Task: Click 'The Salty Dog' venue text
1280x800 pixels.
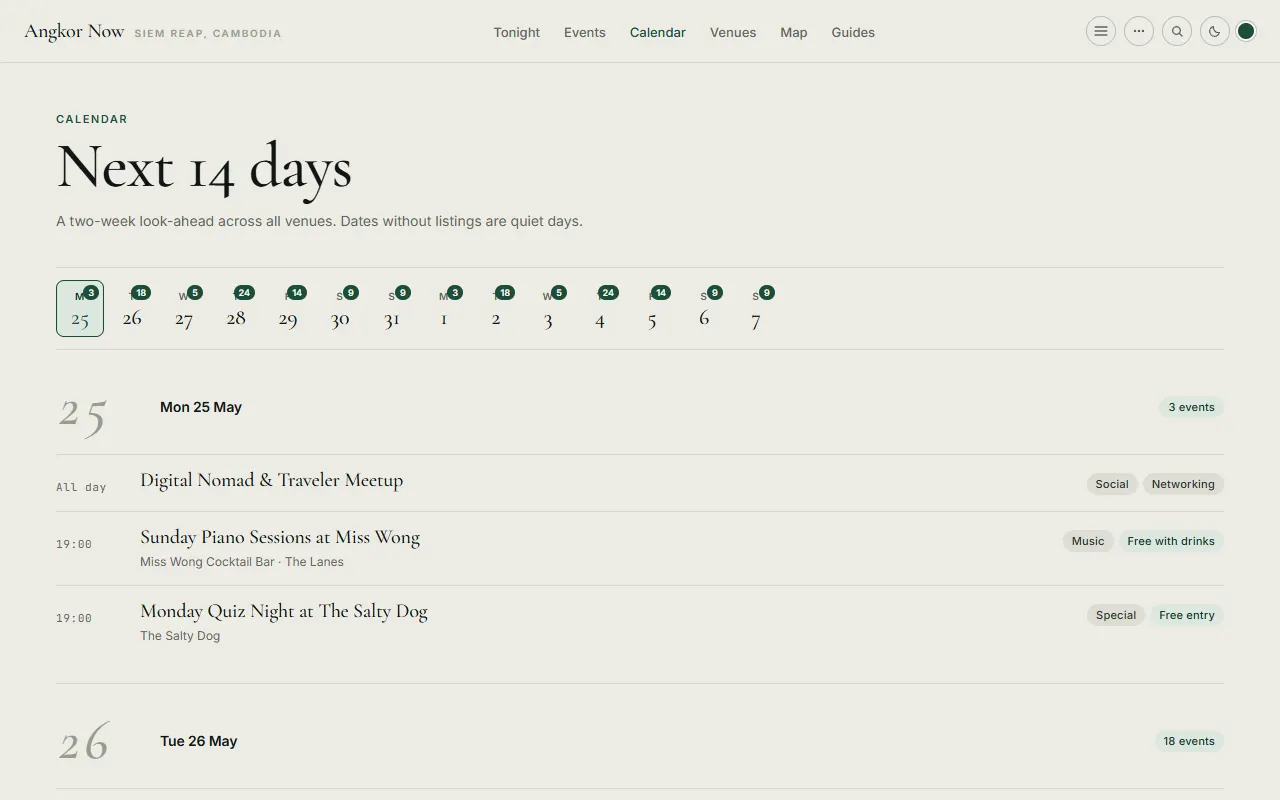Action: (x=180, y=636)
